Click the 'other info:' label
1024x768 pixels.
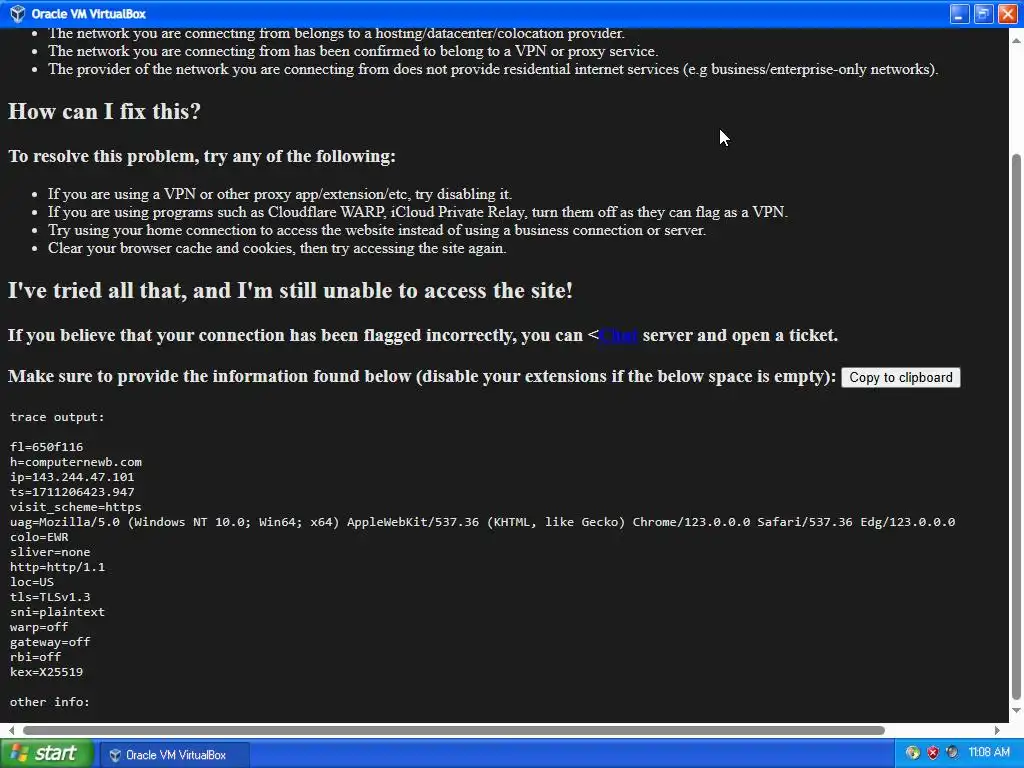click(x=50, y=702)
